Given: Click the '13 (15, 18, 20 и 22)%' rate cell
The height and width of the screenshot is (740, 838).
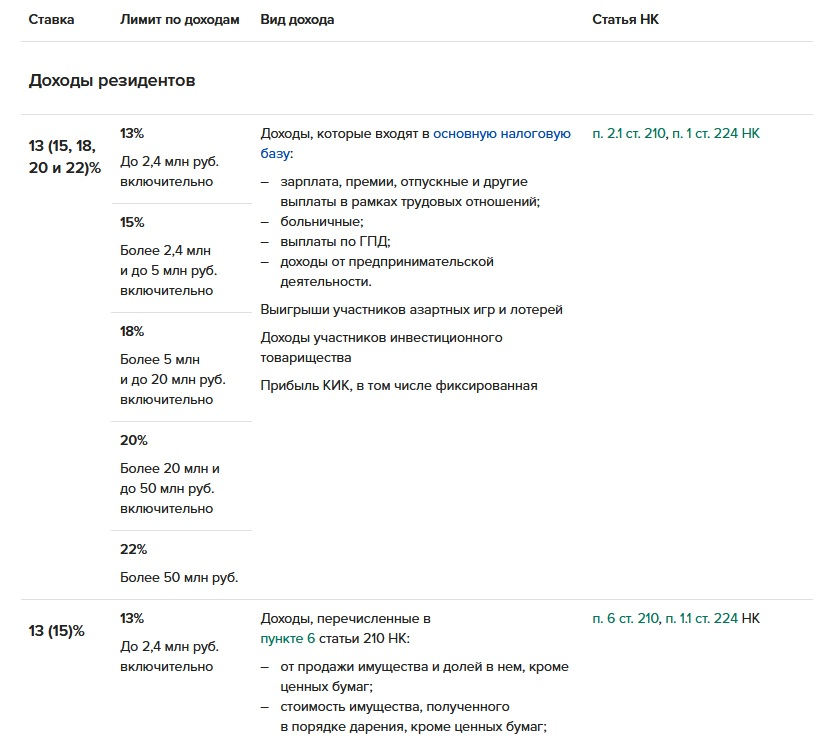Looking at the screenshot, I should [65, 157].
